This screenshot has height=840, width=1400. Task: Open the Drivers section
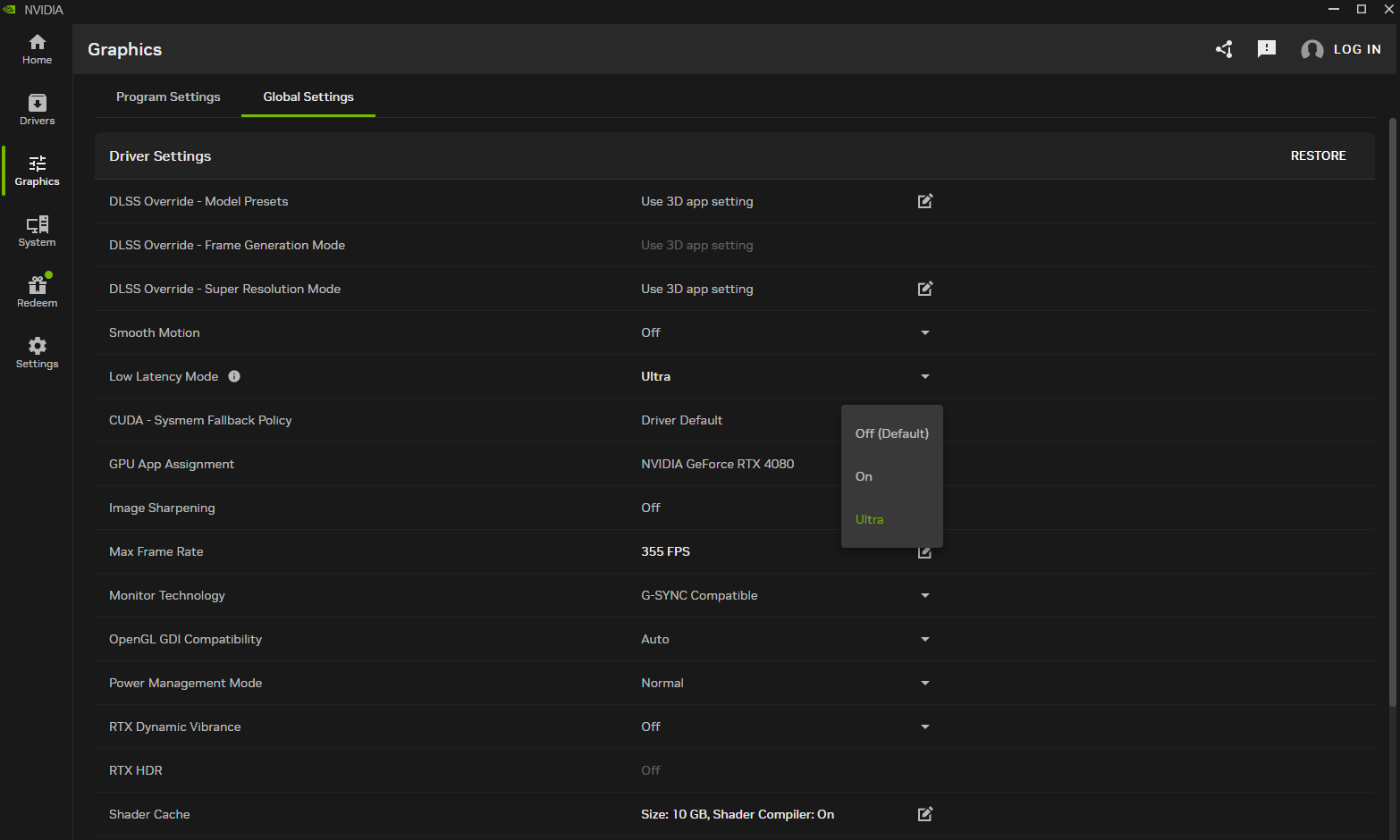37,110
